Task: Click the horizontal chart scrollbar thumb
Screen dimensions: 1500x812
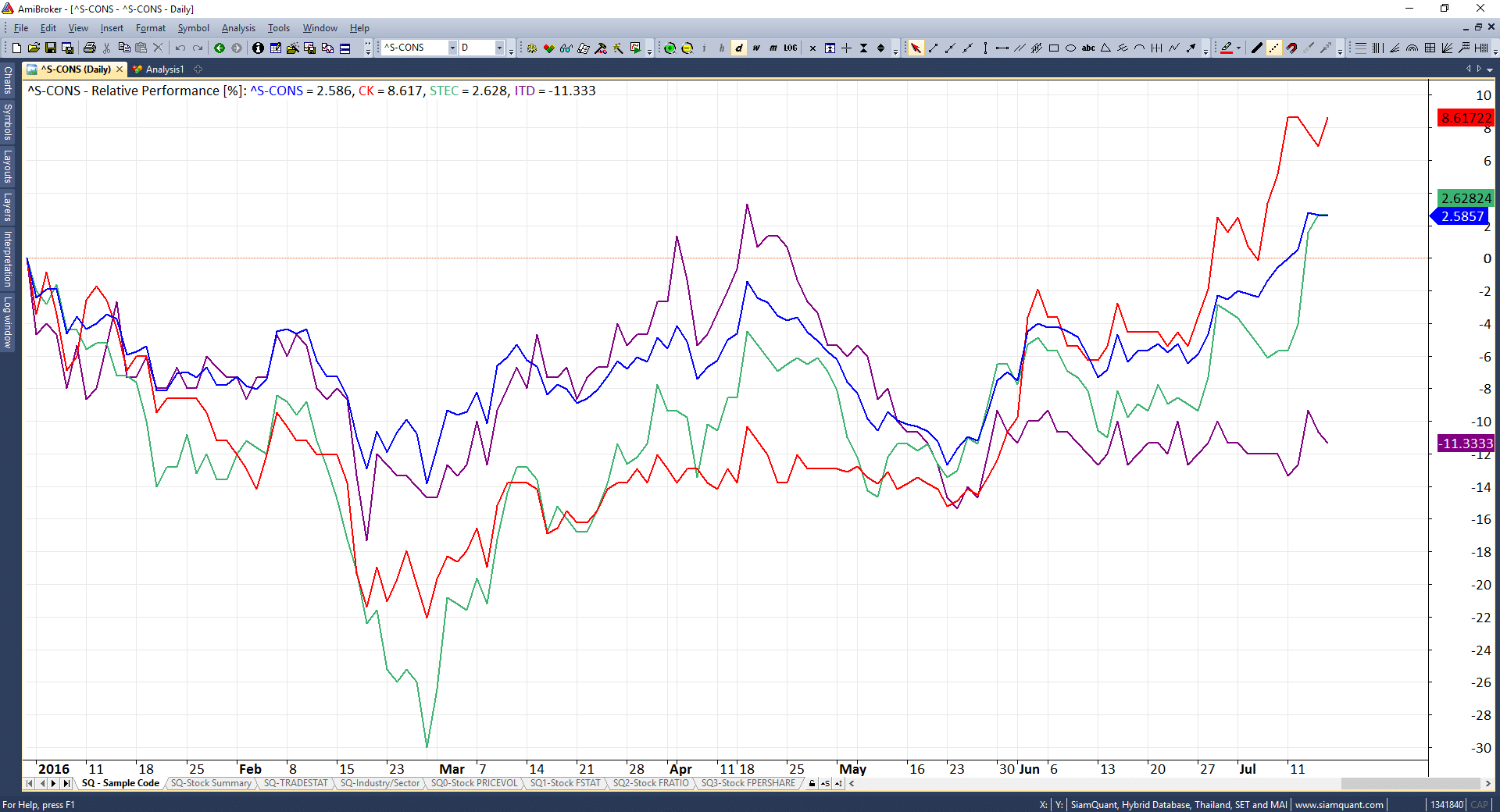Action: (x=1409, y=783)
